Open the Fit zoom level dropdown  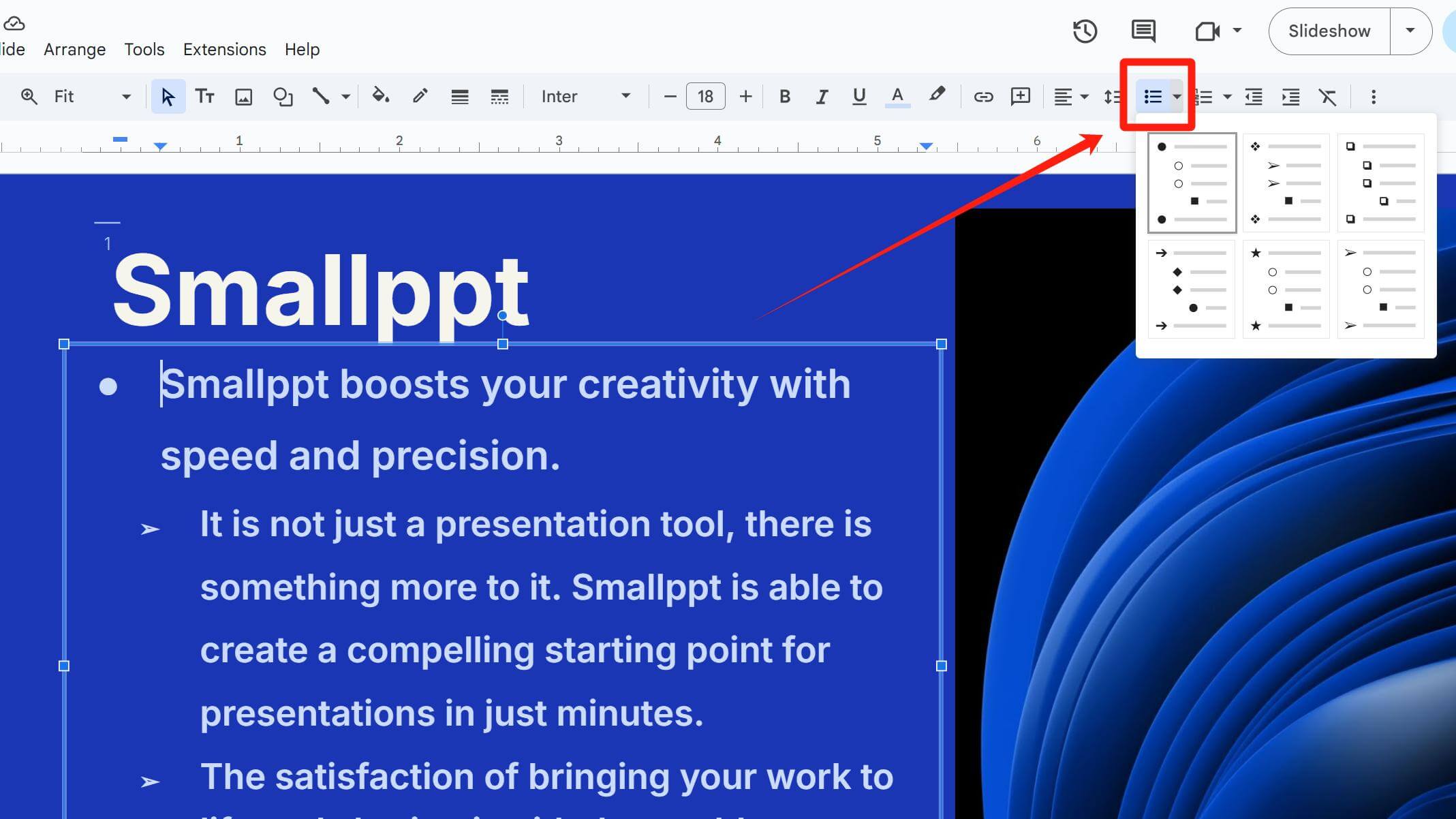92,97
